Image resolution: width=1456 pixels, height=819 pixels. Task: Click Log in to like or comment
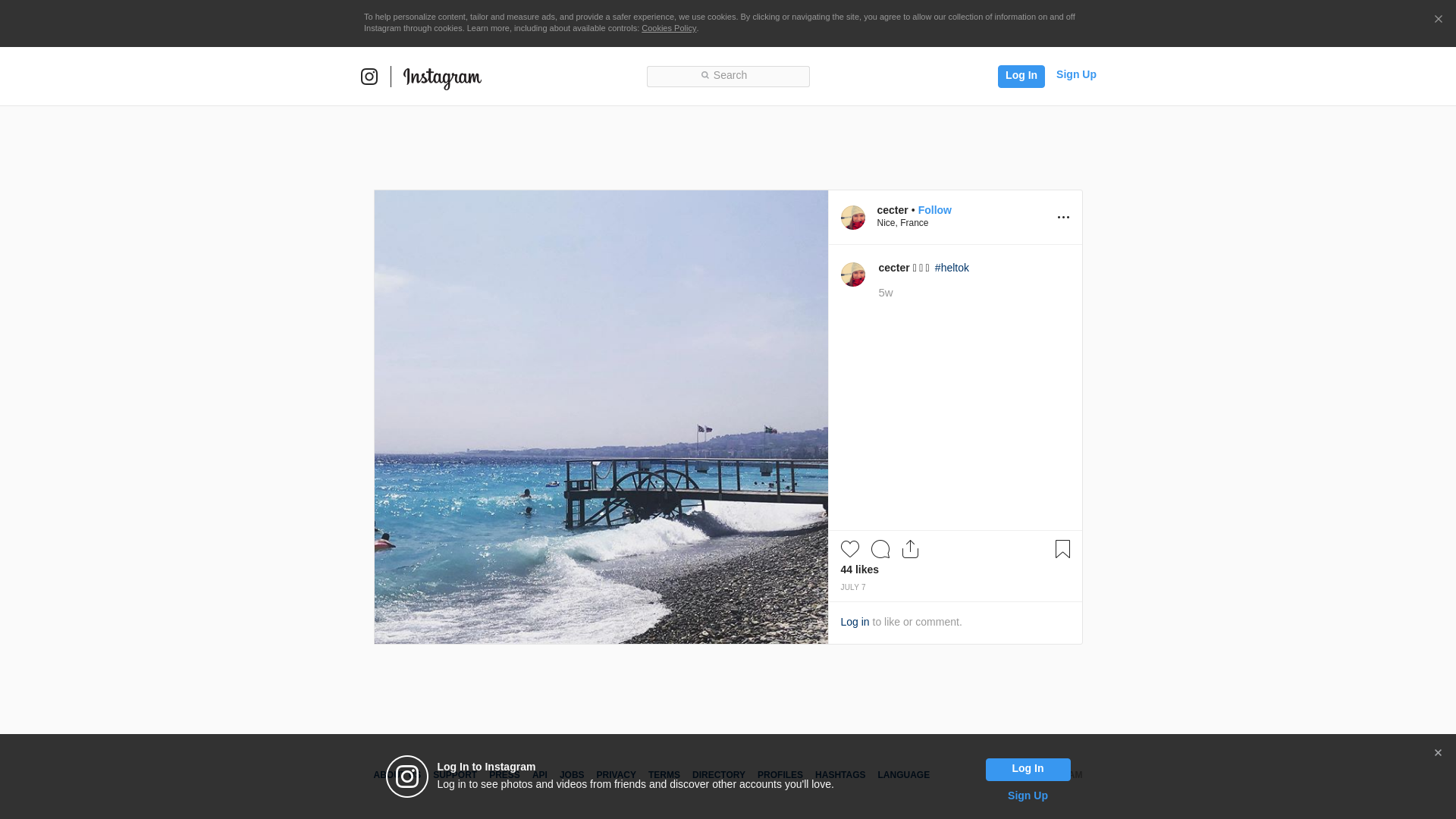855,622
